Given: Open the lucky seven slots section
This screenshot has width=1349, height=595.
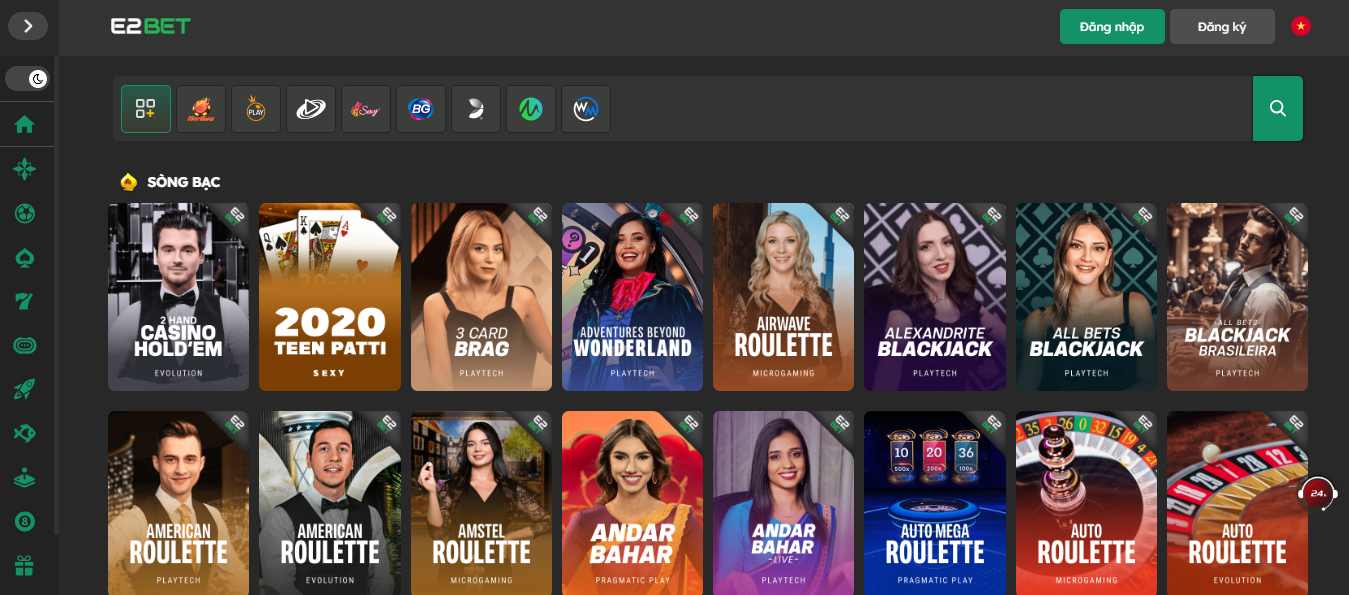Looking at the screenshot, I should click(25, 301).
